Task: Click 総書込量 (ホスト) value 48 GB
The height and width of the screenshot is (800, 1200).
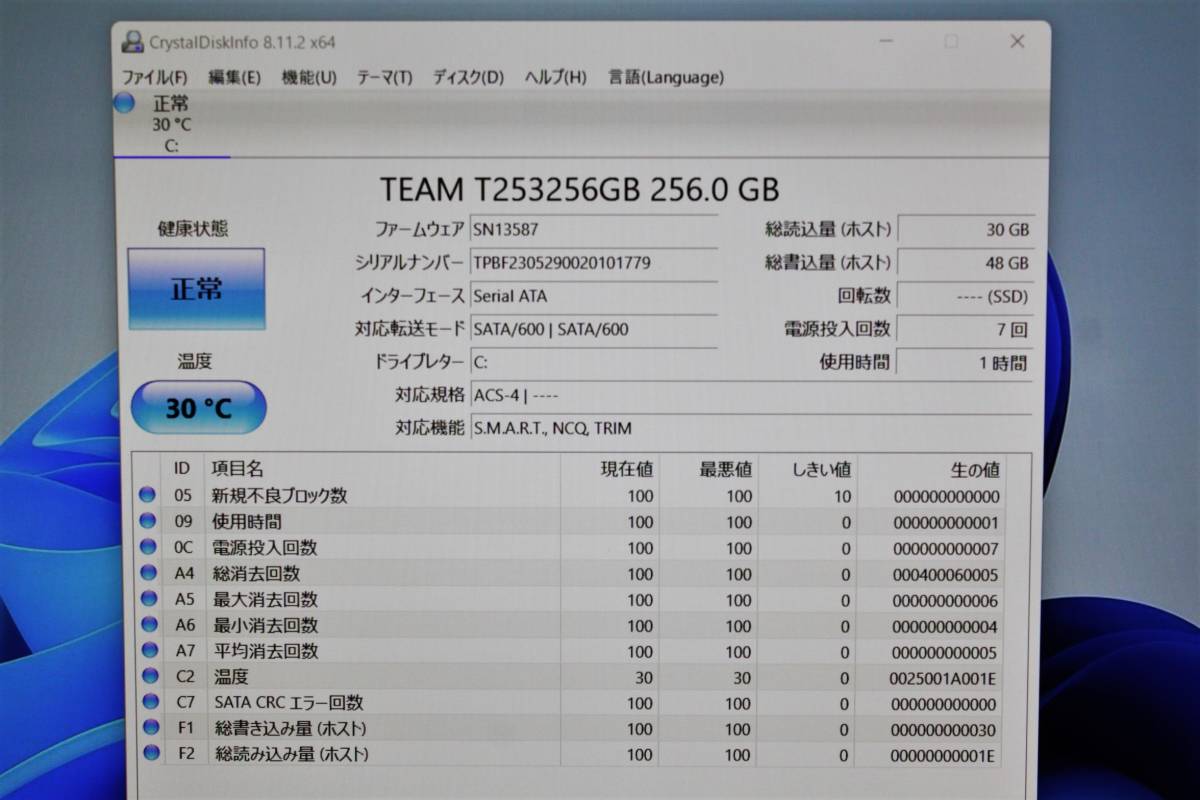Action: pos(965,263)
